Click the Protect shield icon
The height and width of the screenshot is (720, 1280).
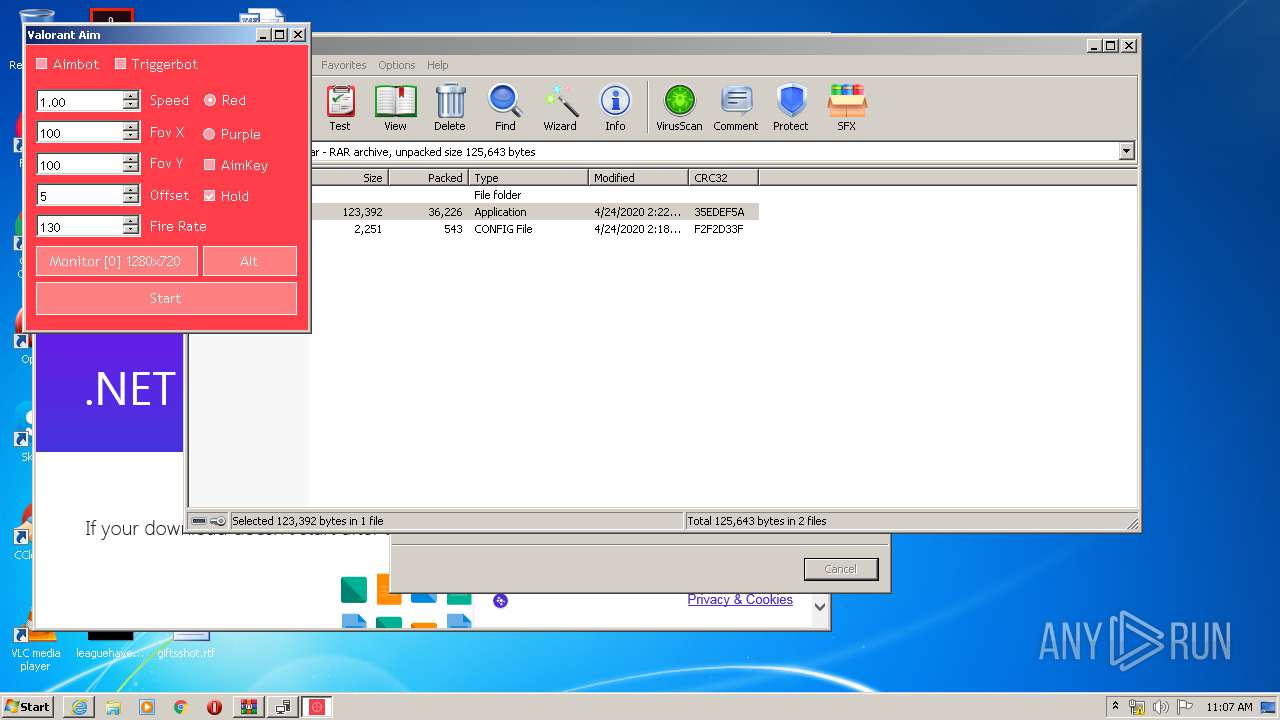point(791,108)
